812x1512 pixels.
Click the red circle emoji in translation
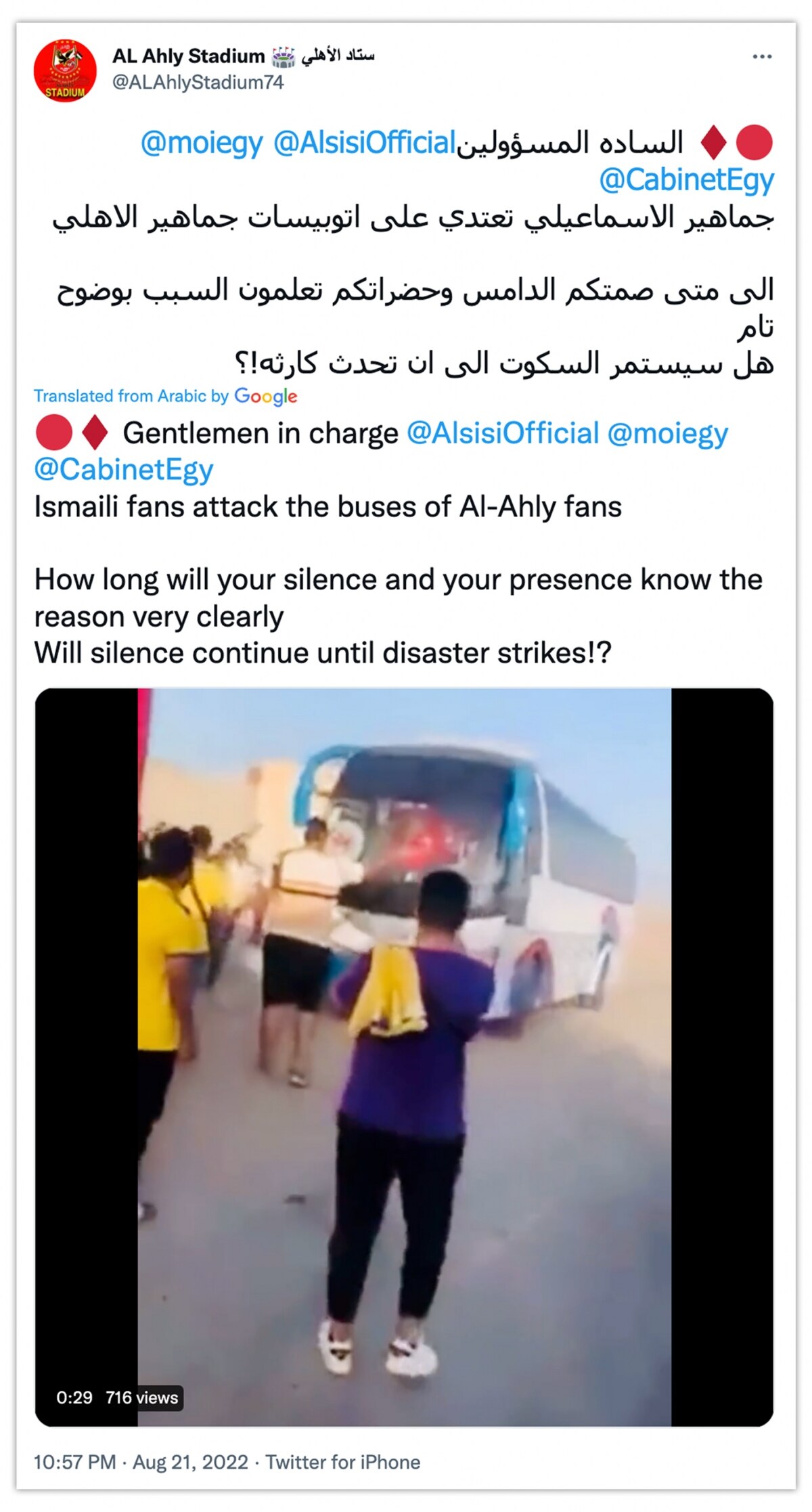tap(53, 432)
